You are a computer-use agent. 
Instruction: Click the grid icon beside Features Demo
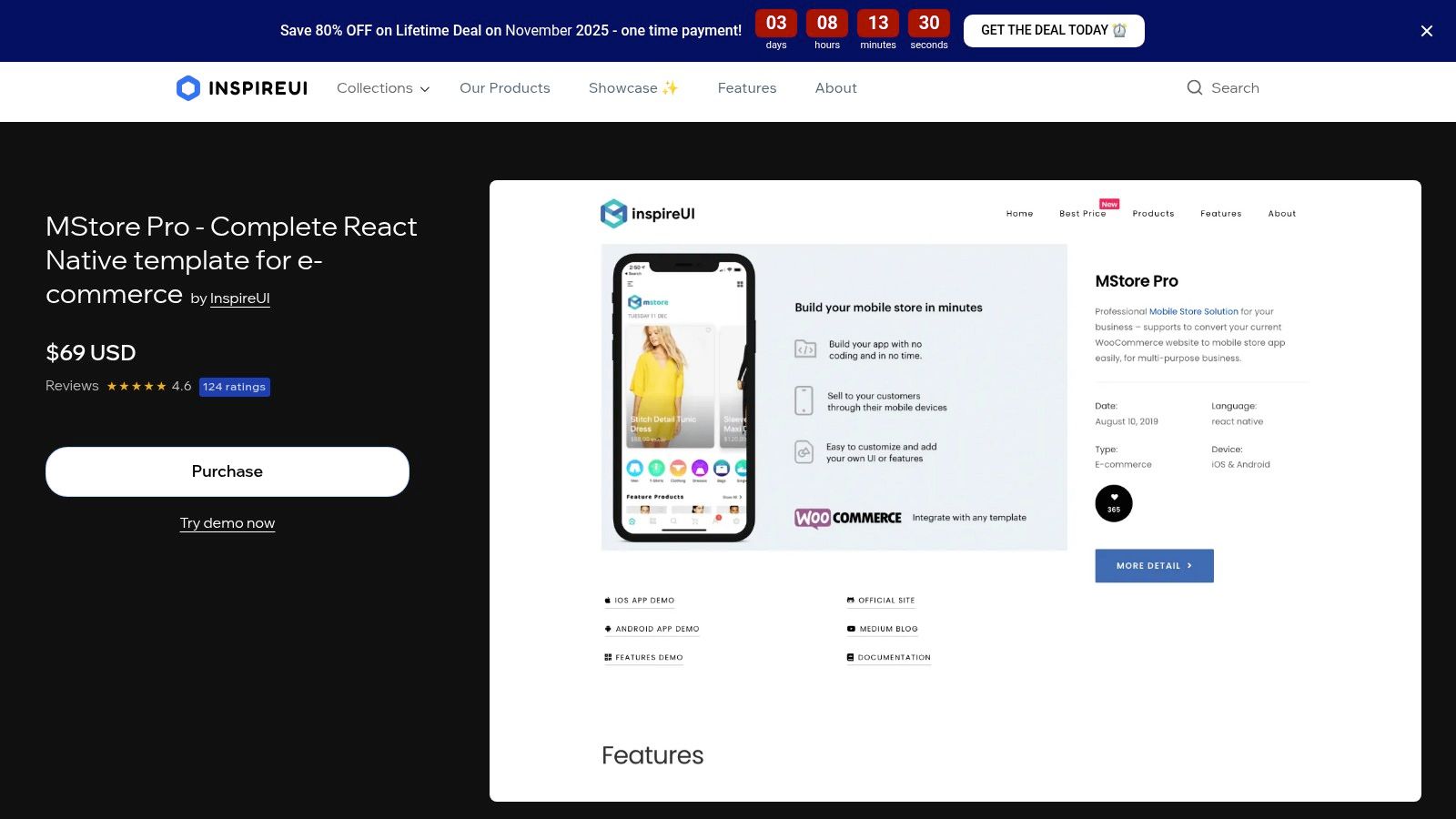coord(608,657)
